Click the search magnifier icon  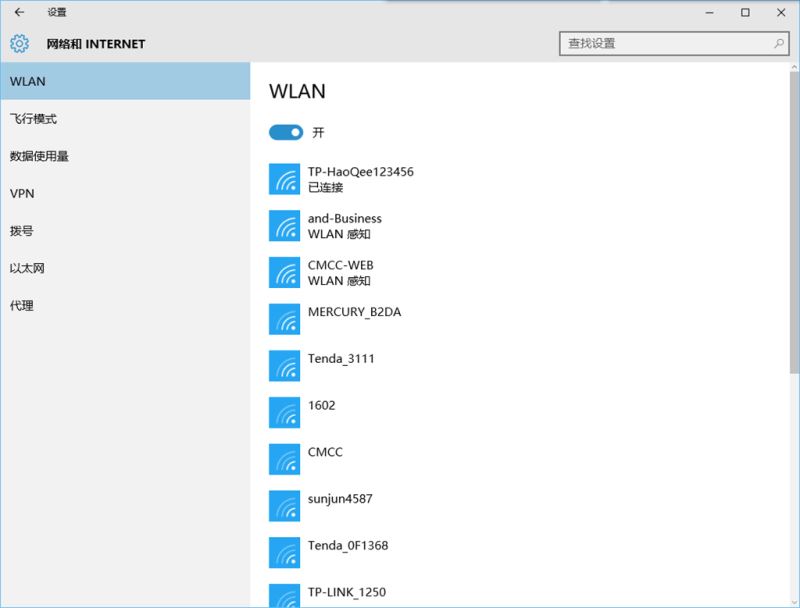point(779,44)
